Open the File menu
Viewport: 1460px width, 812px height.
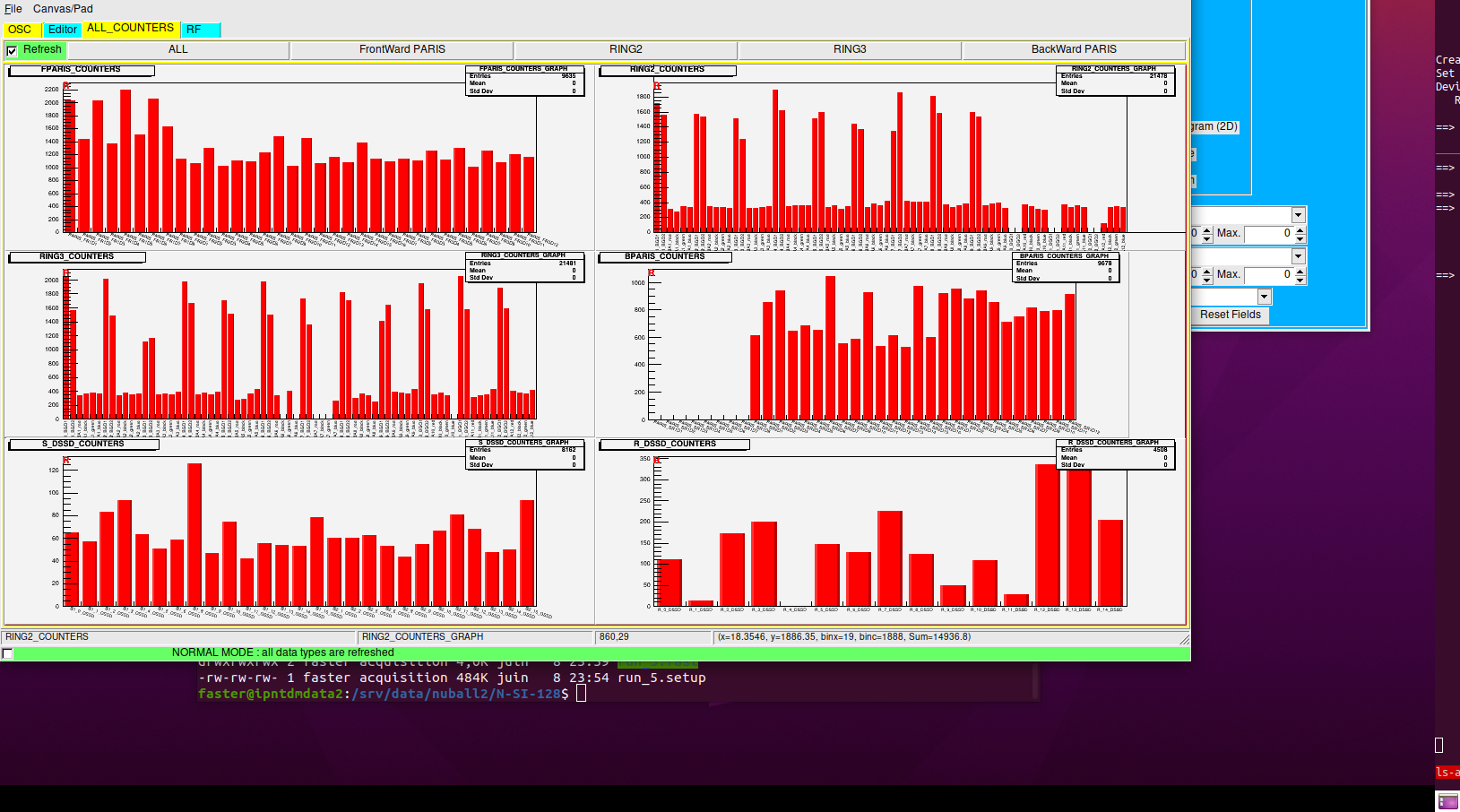point(13,9)
